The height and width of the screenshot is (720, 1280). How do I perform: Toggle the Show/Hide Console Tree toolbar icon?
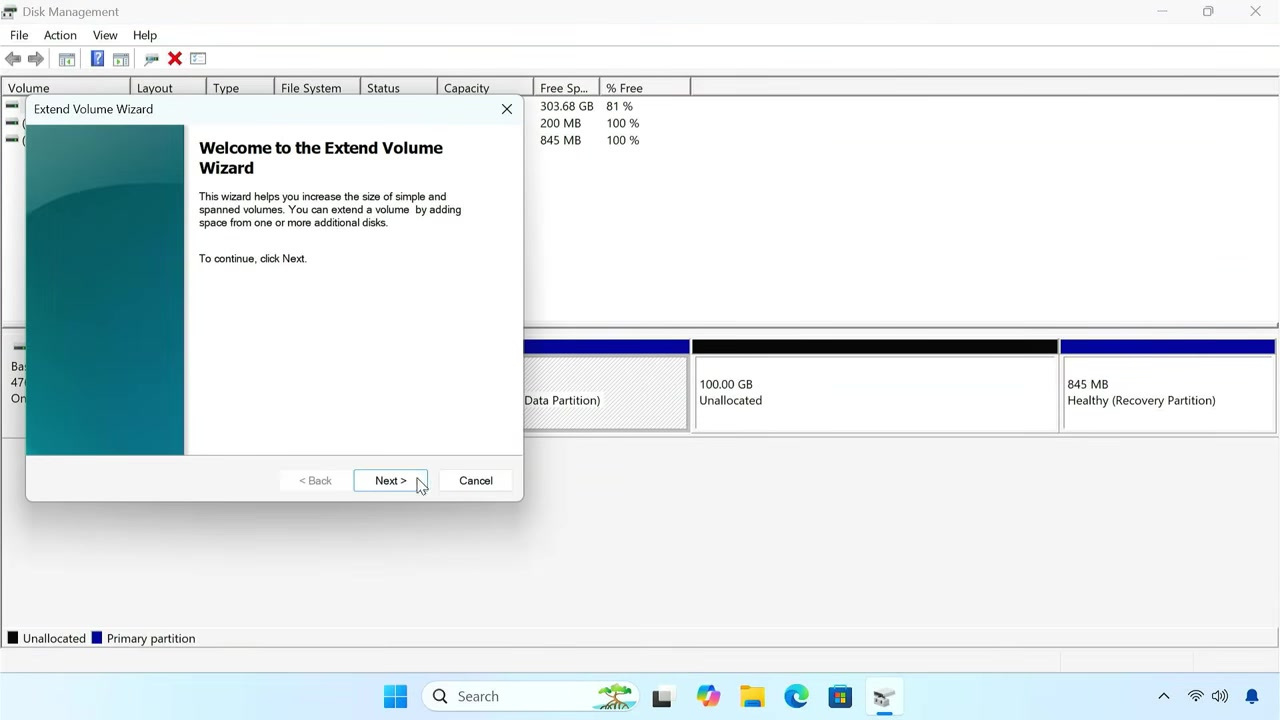click(67, 59)
